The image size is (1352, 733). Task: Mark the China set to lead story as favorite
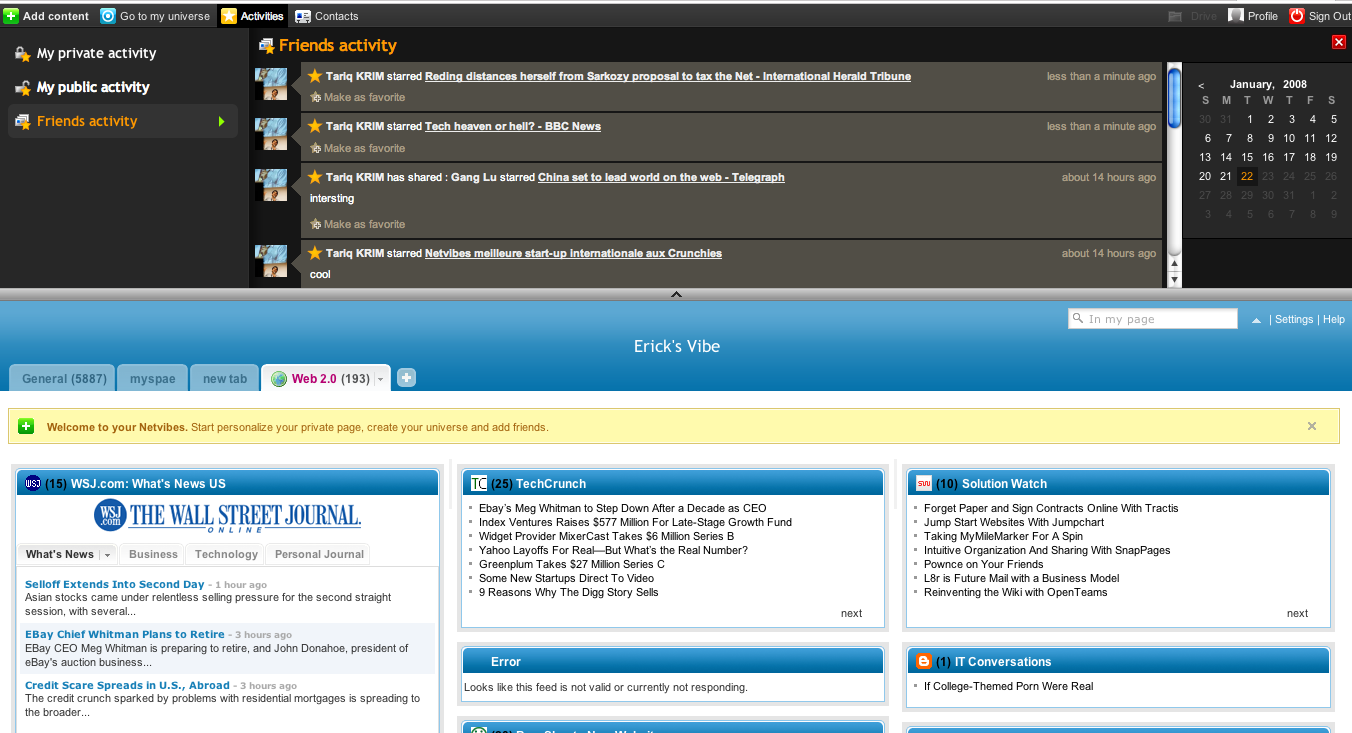[x=358, y=224]
